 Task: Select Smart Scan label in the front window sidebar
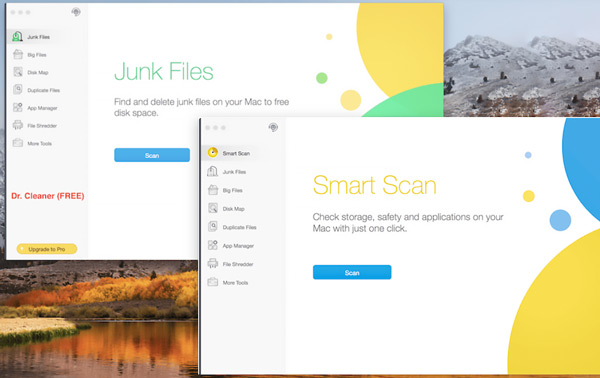click(x=236, y=153)
